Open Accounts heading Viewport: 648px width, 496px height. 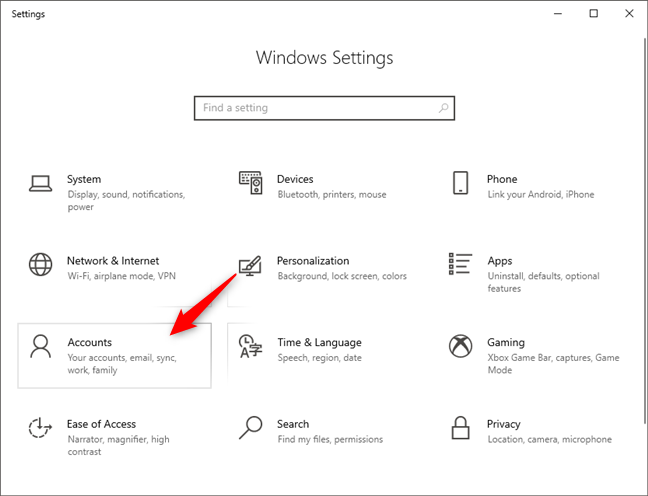pos(90,342)
